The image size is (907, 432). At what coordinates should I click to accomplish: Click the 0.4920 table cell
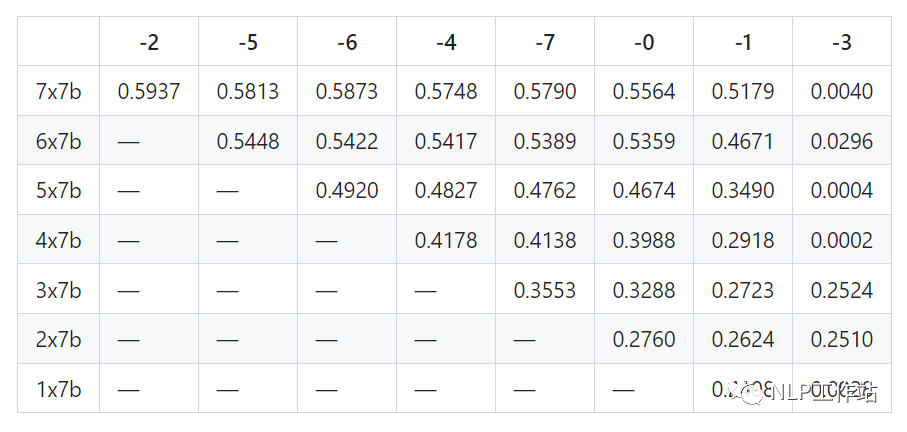click(x=347, y=191)
